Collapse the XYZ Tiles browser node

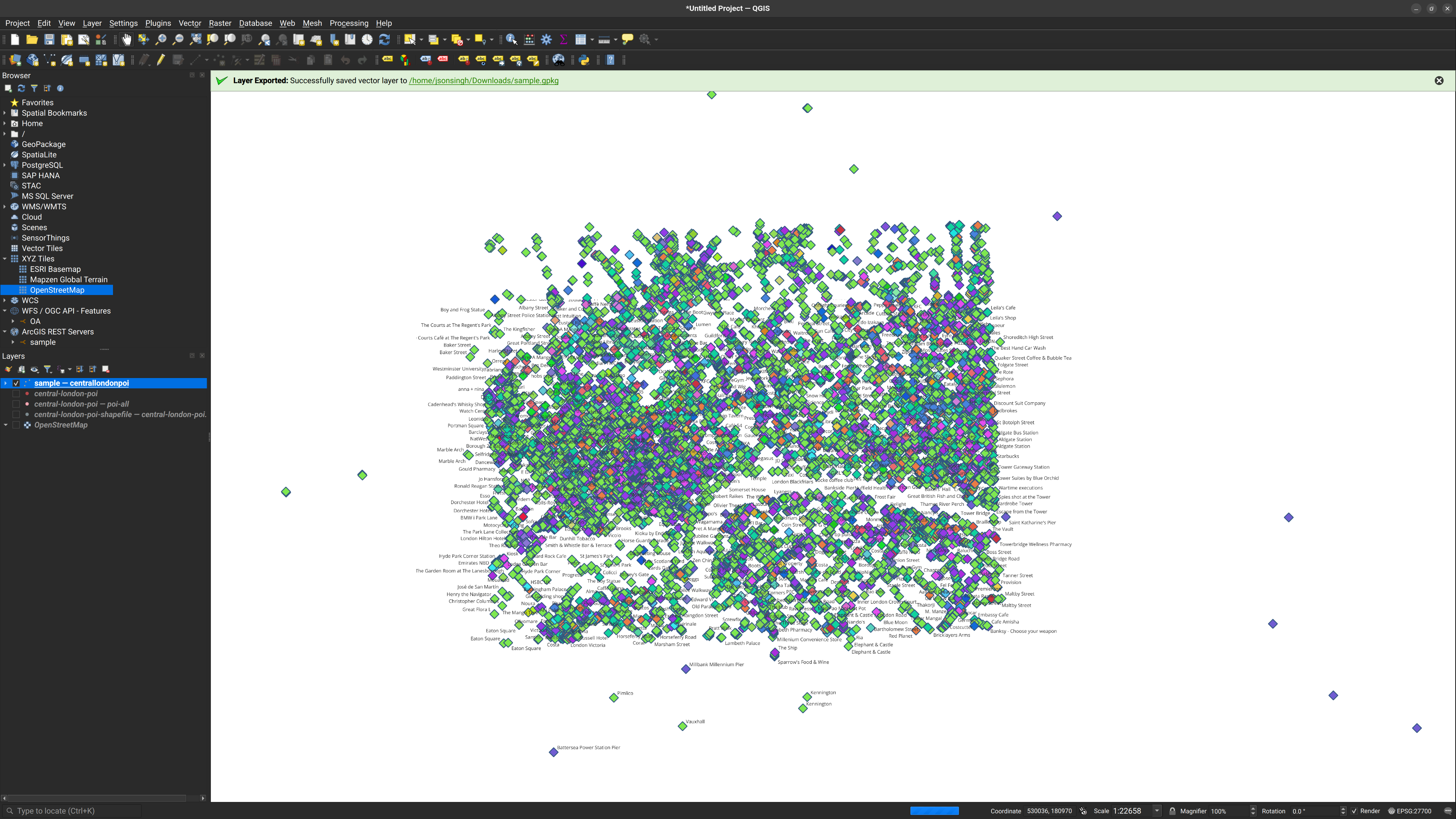point(5,259)
